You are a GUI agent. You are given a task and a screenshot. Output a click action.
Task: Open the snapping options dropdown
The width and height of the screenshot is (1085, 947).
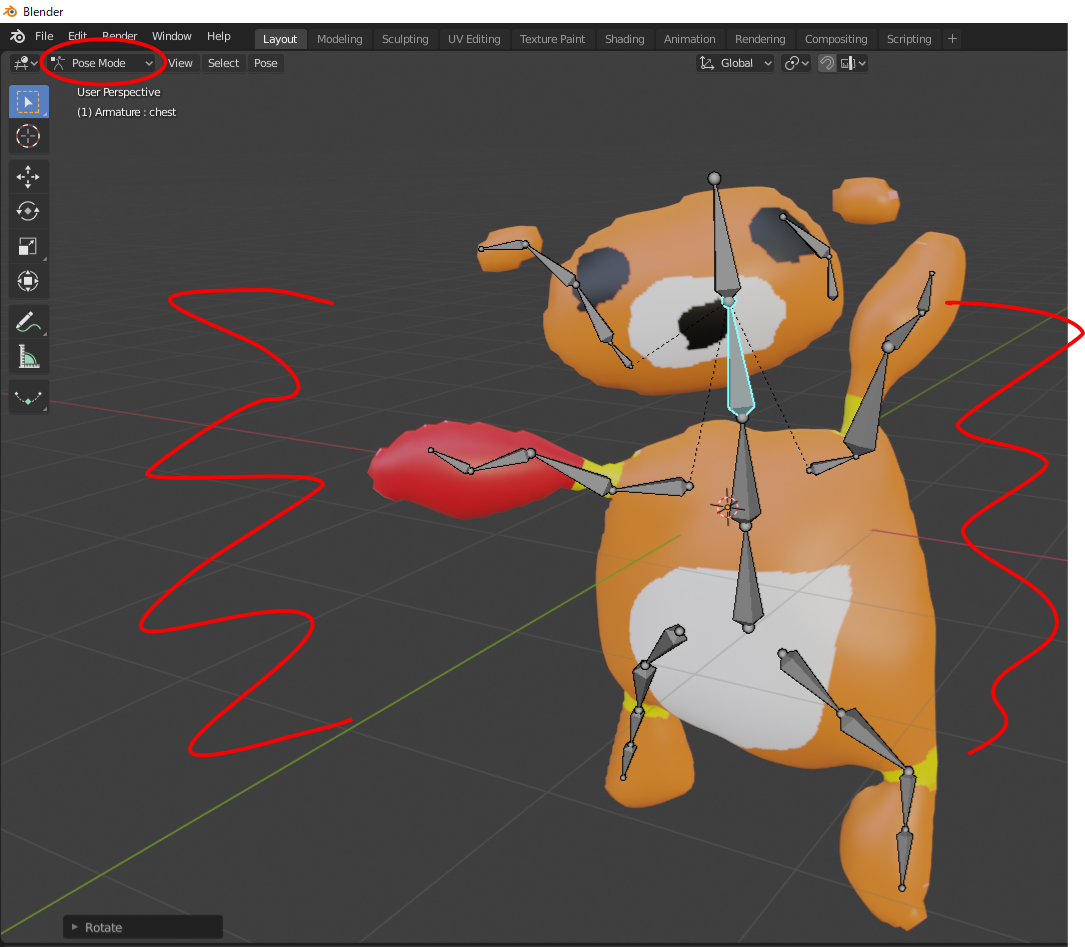coord(852,63)
